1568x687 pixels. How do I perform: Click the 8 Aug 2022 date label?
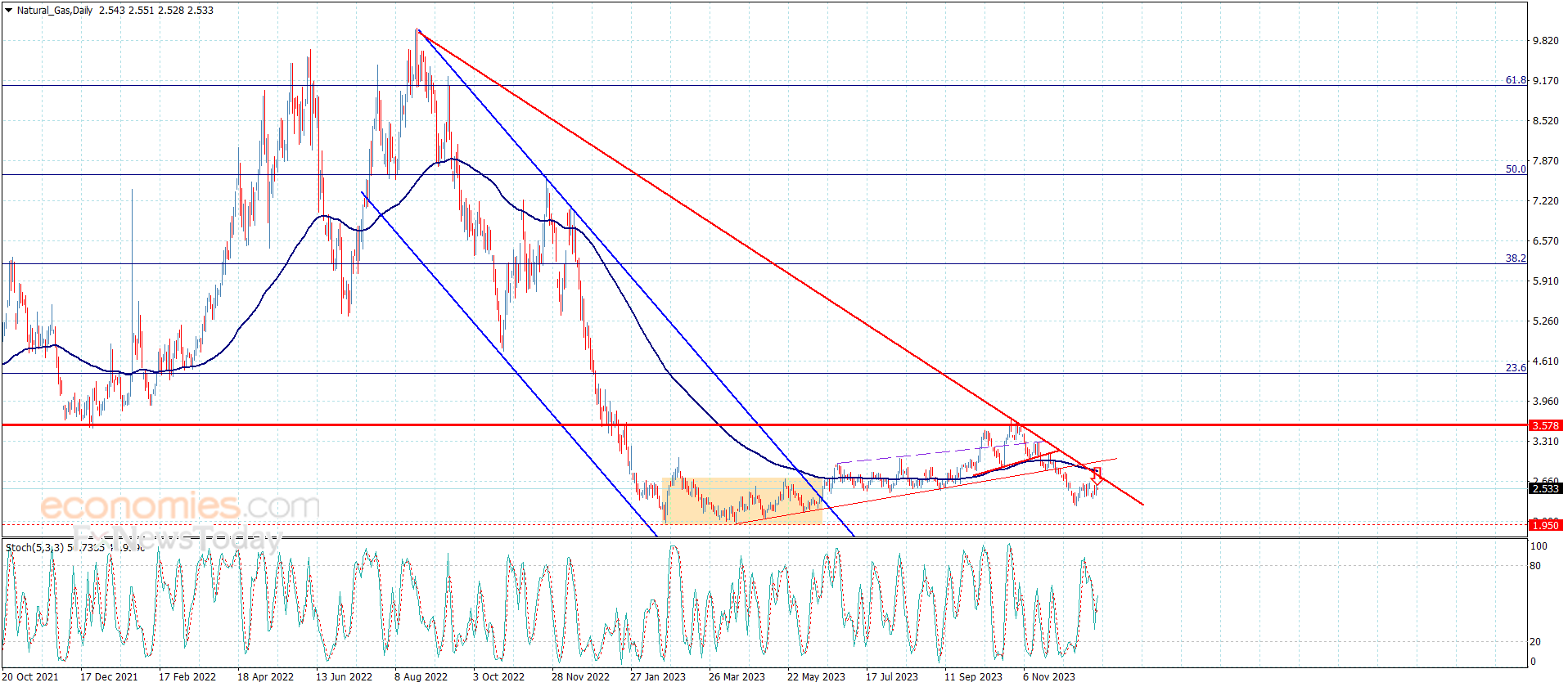(x=421, y=676)
